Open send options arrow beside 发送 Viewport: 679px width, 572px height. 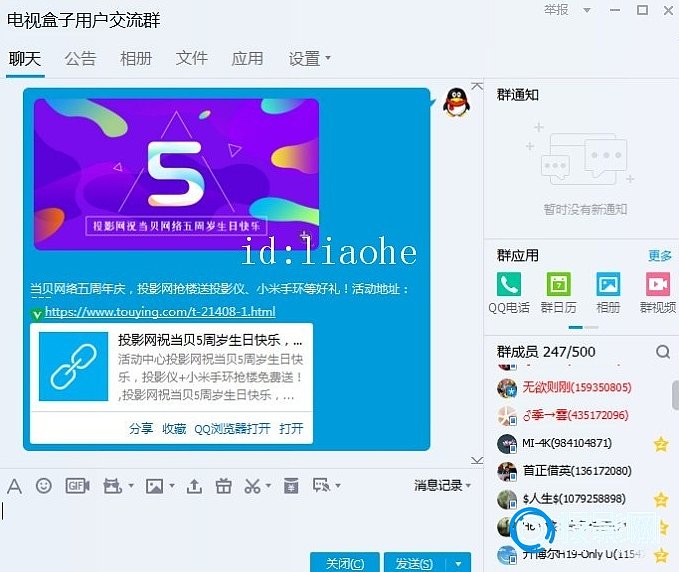coord(459,564)
